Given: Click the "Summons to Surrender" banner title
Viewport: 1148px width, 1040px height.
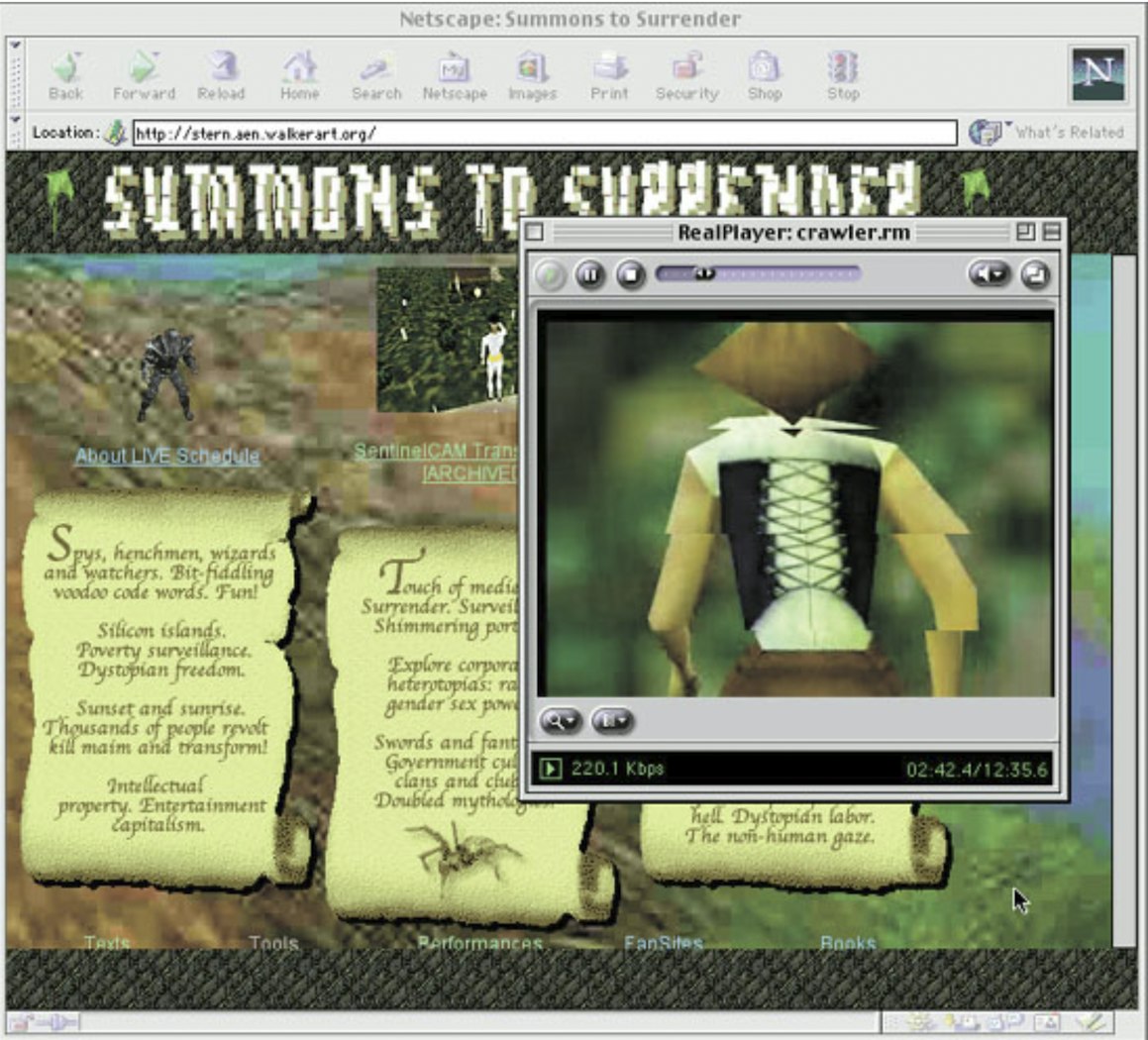Looking at the screenshot, I should point(511,200).
